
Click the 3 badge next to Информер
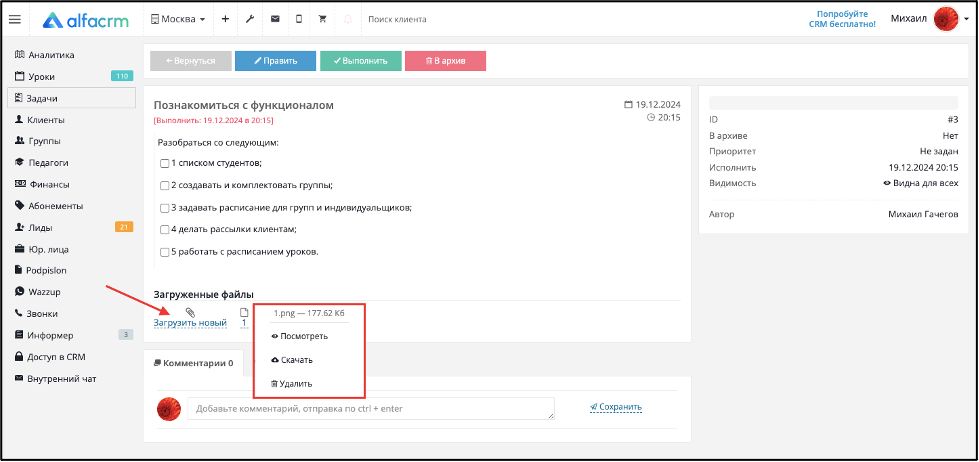(126, 335)
